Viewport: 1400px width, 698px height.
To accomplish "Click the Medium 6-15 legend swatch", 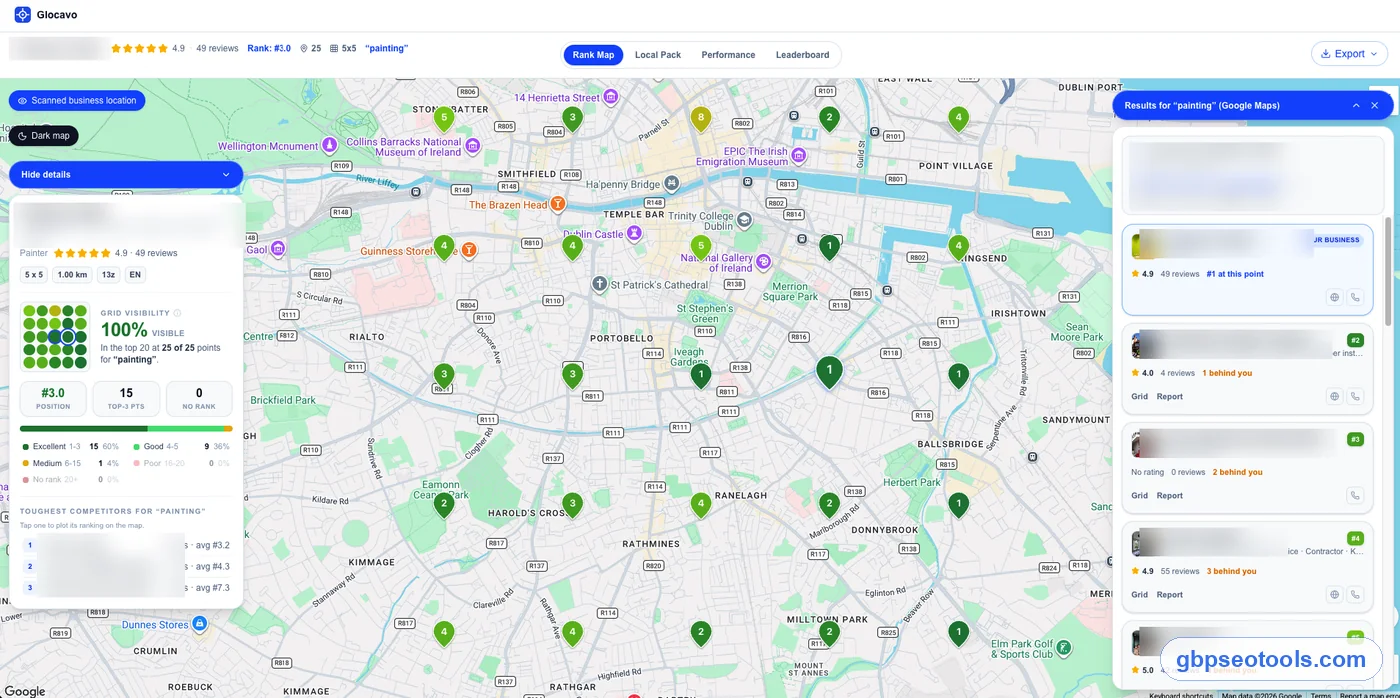I will (x=26, y=463).
